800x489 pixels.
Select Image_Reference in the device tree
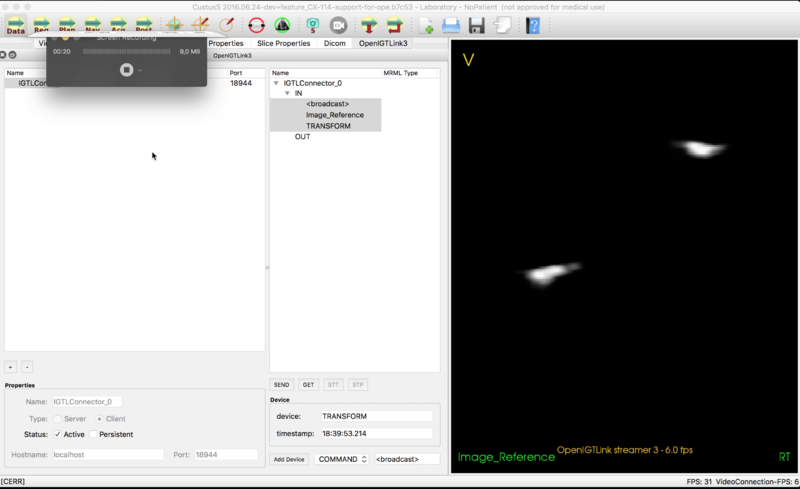pyautogui.click(x=334, y=115)
